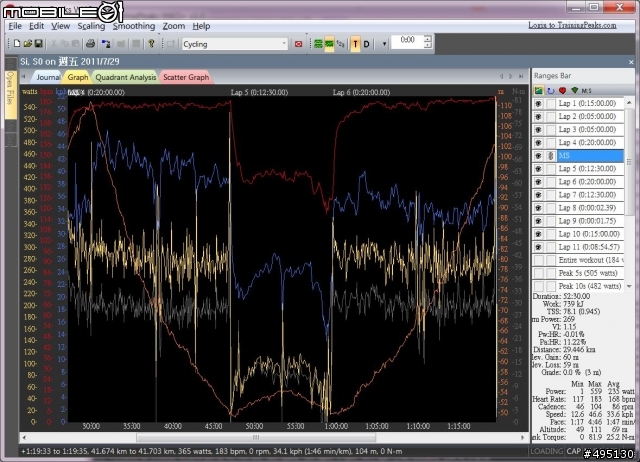The image size is (640, 462).
Task: Click graph scrollbar left arrow
Action: 24,438
